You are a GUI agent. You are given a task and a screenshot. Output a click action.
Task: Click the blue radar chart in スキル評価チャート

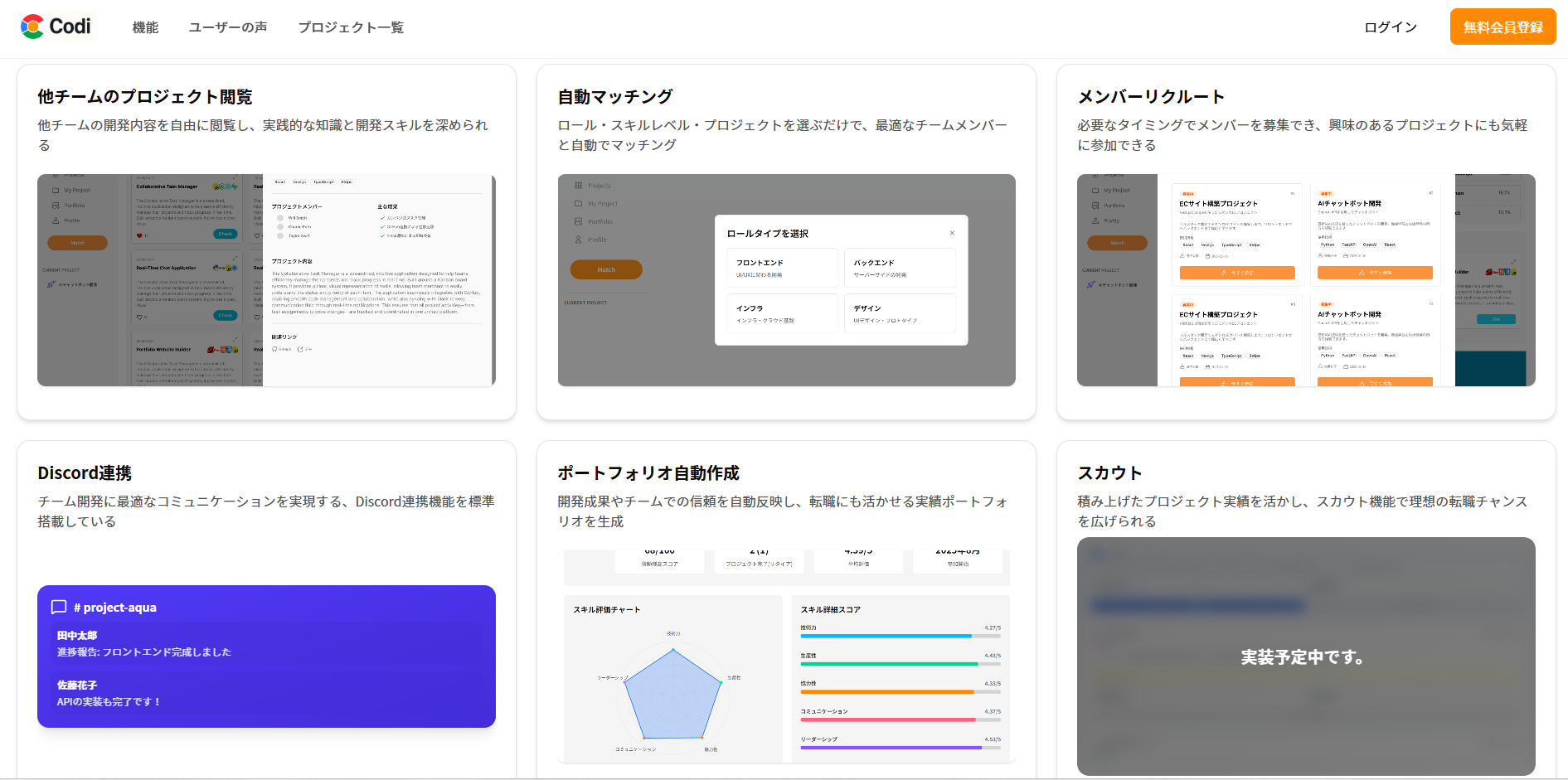(x=672, y=696)
